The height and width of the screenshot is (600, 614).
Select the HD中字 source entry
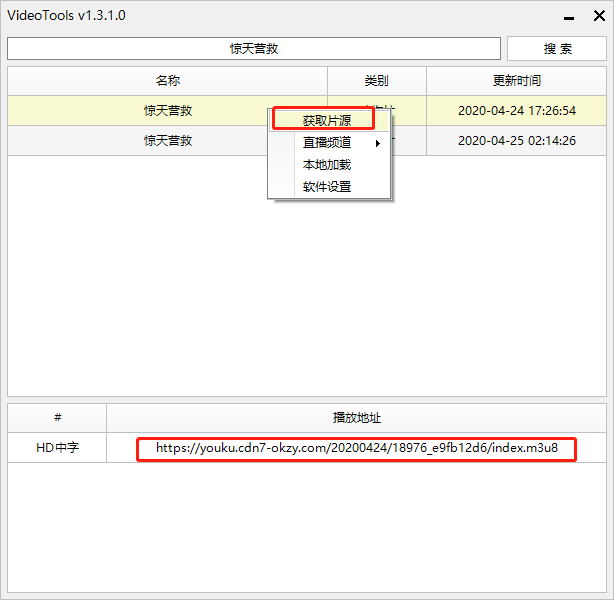coord(57,448)
